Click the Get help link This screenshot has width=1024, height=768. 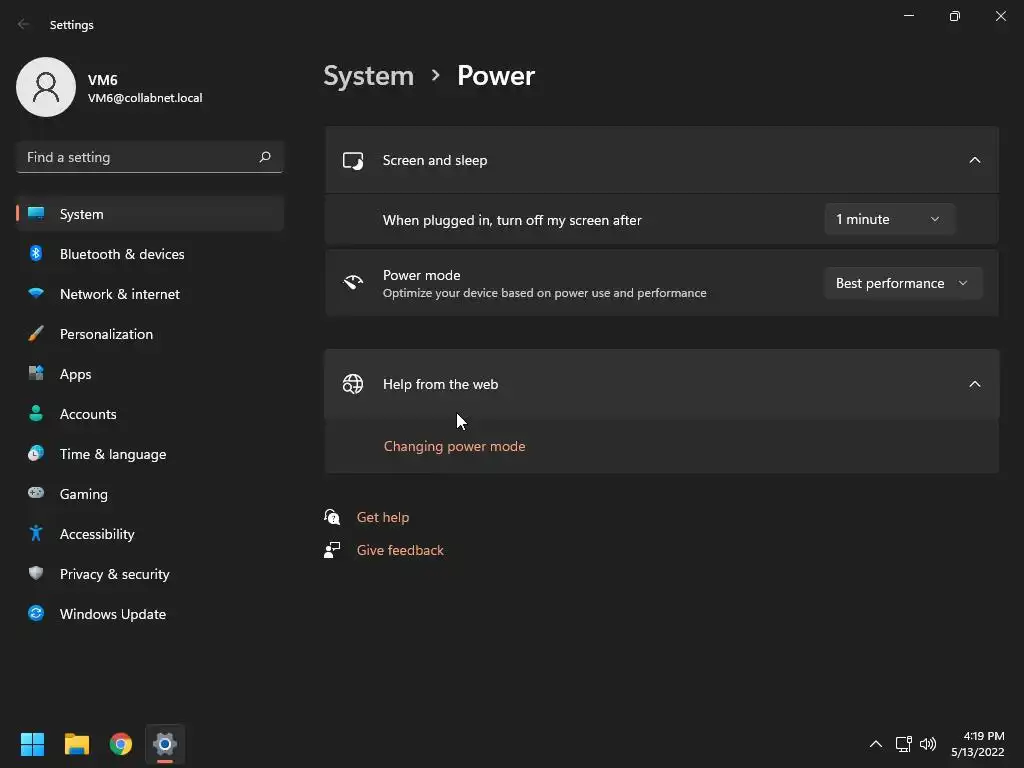tap(383, 517)
